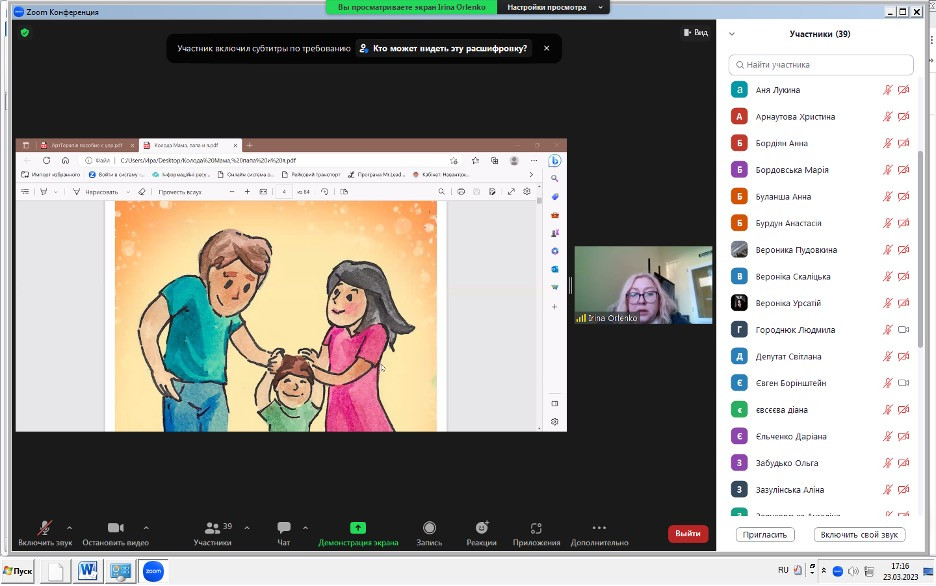Open the Chat (Чат) panel icon
This screenshot has width=936, height=586.
(x=283, y=528)
